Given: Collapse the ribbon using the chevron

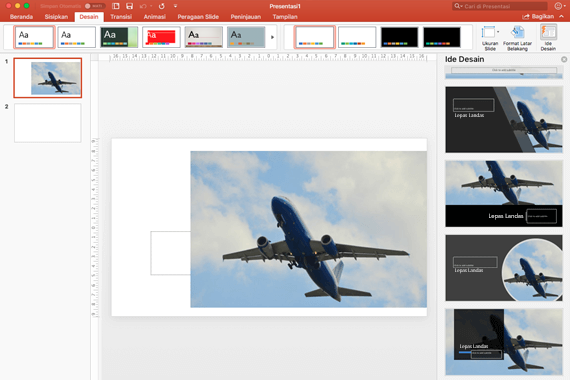Looking at the screenshot, I should tap(562, 17).
